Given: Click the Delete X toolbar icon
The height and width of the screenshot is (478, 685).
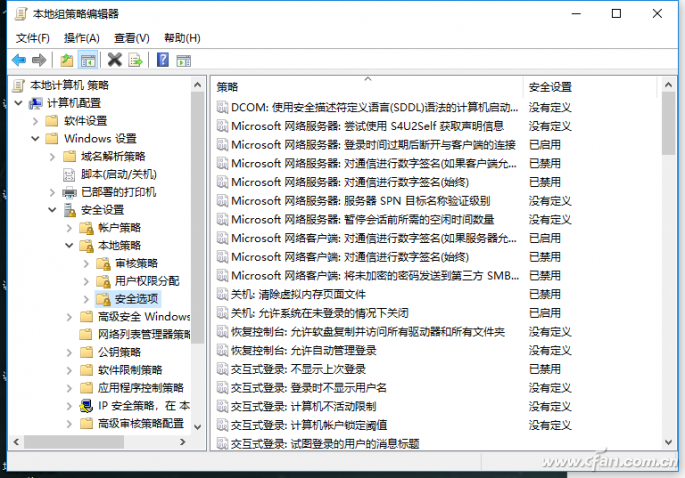Looking at the screenshot, I should [x=114, y=60].
